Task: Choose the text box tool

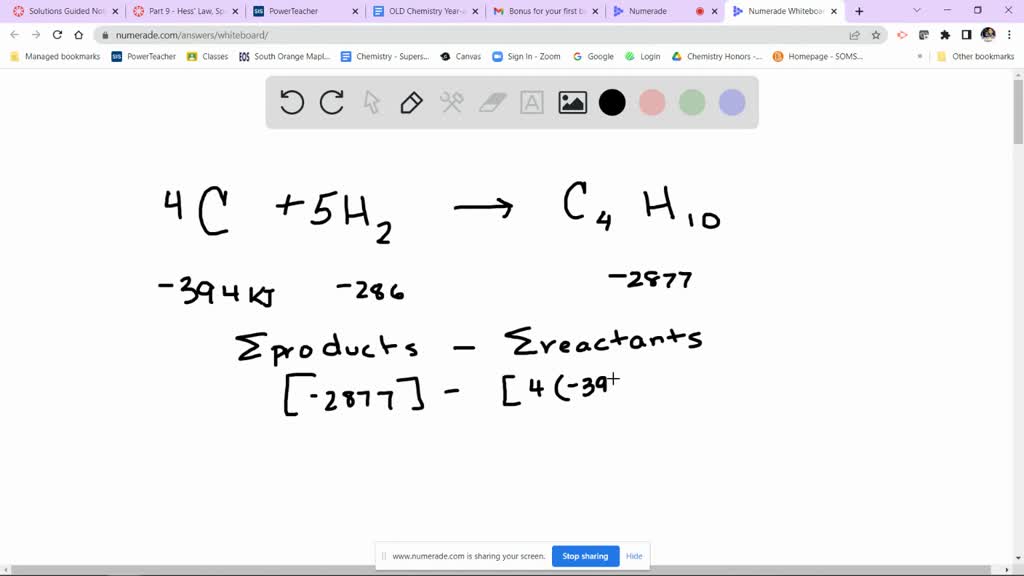Action: coord(532,102)
